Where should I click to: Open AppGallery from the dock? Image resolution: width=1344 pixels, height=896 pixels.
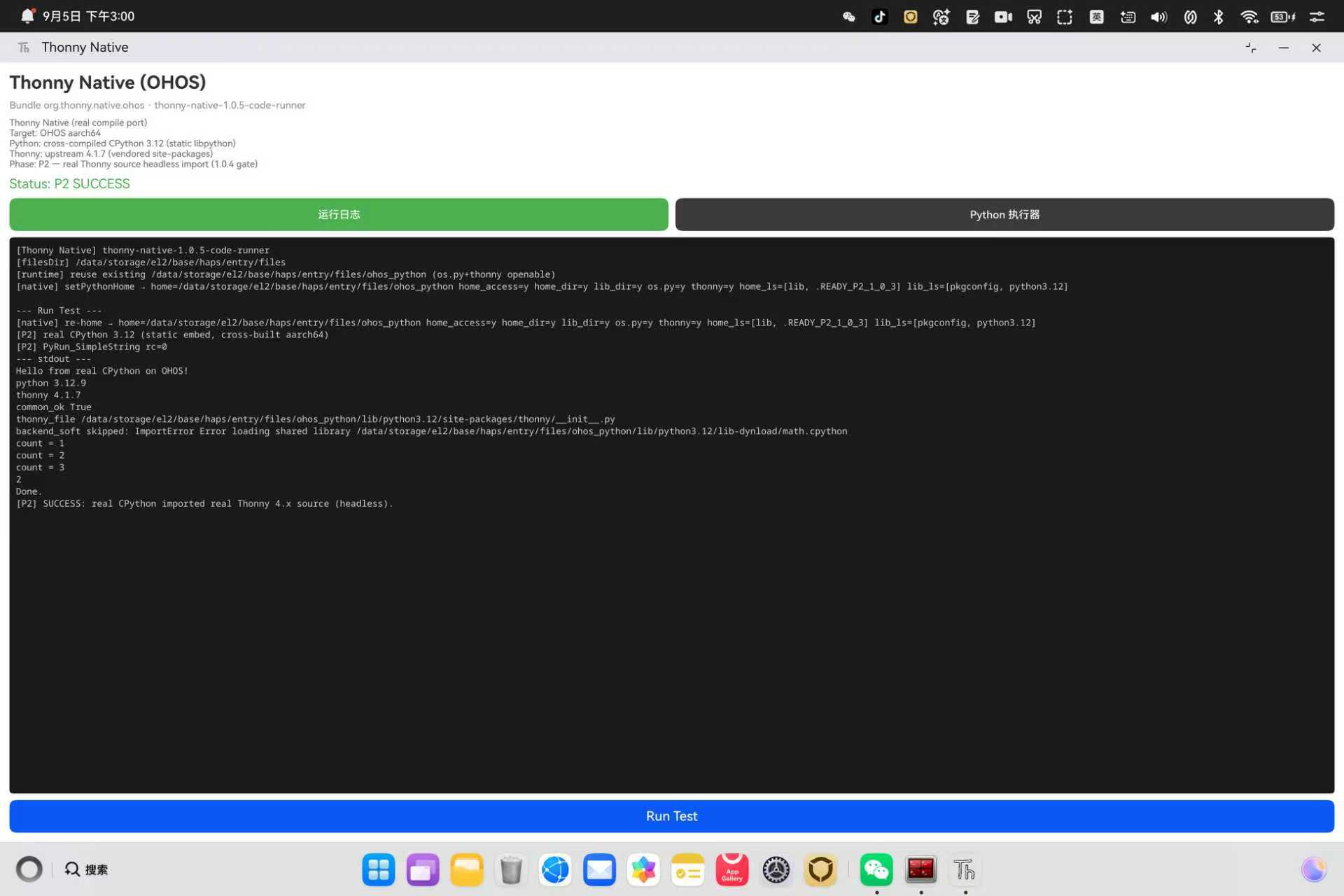[731, 870]
